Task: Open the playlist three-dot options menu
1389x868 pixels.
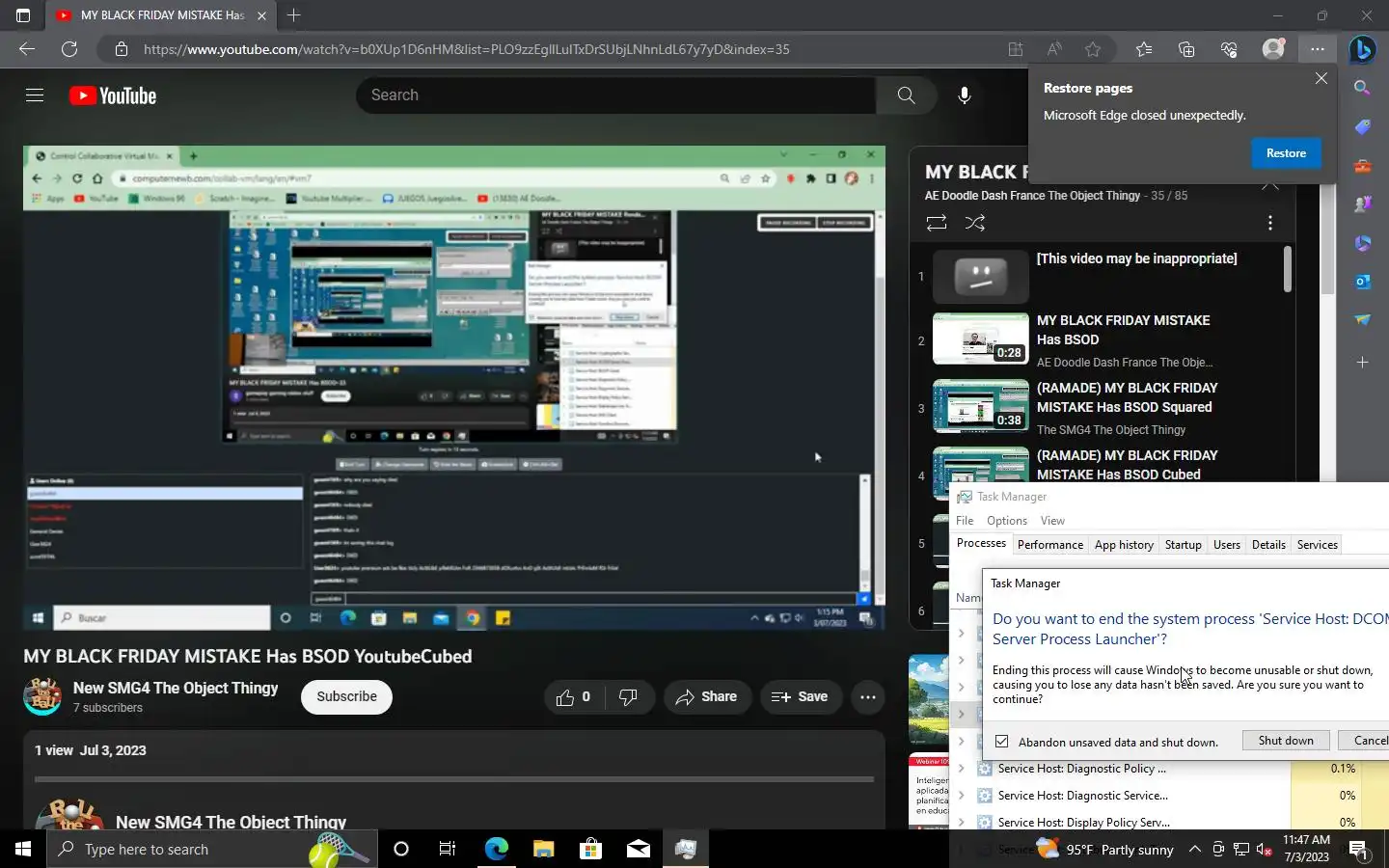Action: coord(1269,223)
